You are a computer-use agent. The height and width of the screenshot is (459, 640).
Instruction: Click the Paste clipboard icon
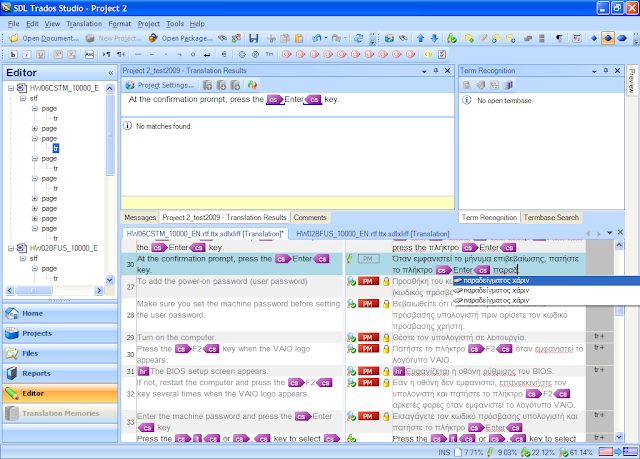(x=299, y=38)
